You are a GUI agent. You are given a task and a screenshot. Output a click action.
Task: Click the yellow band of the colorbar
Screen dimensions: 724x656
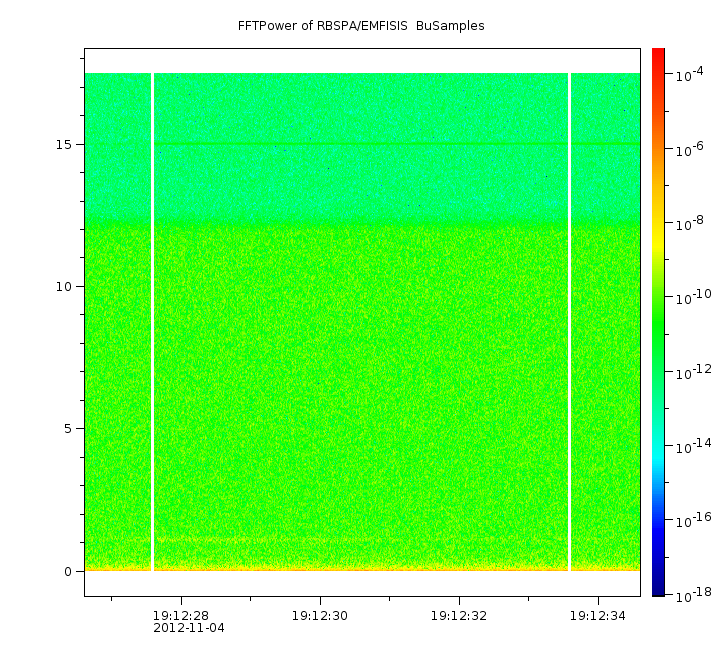pos(658,225)
